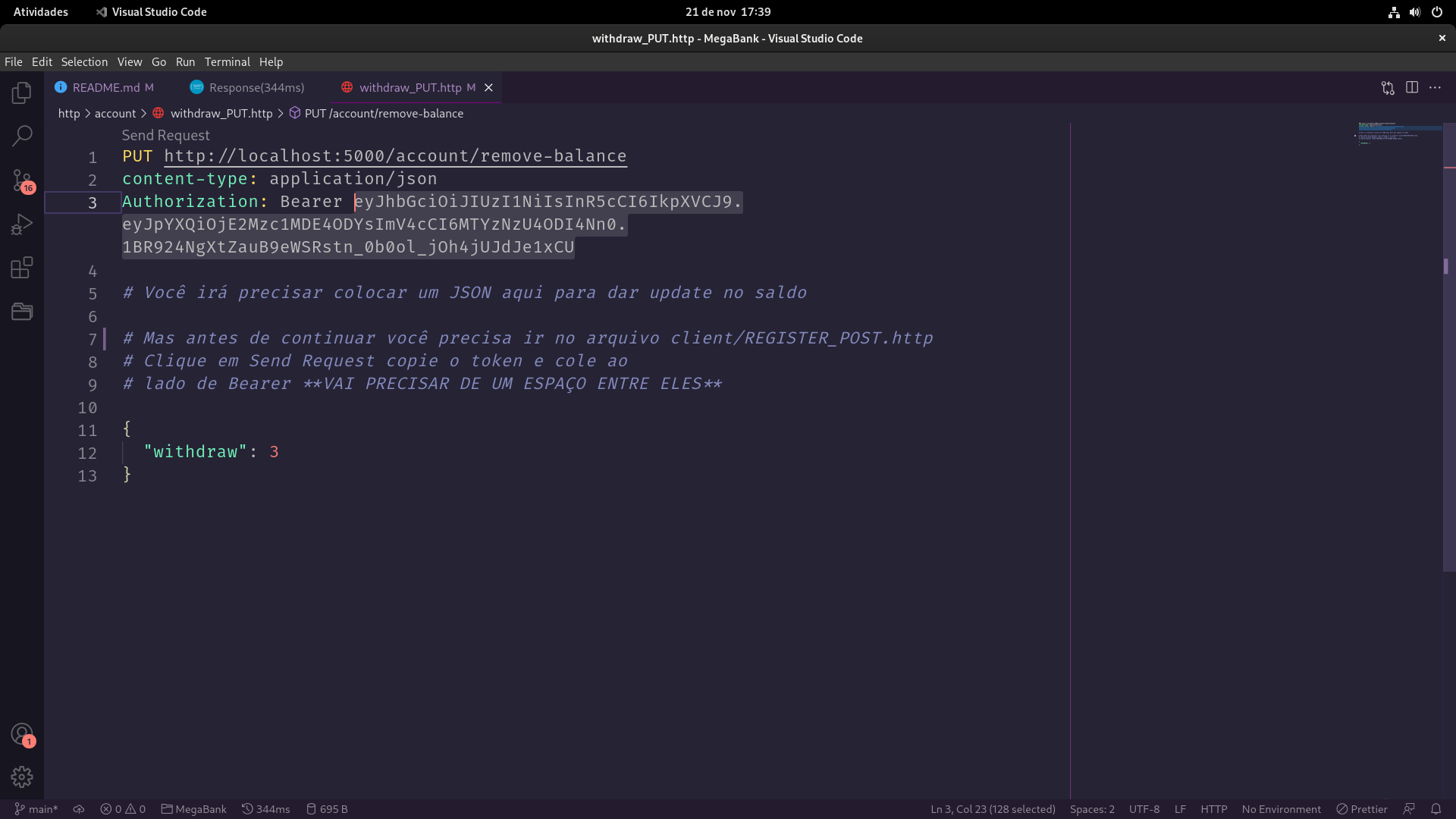Split the editor to the right
The height and width of the screenshot is (819, 1456).
point(1412,88)
